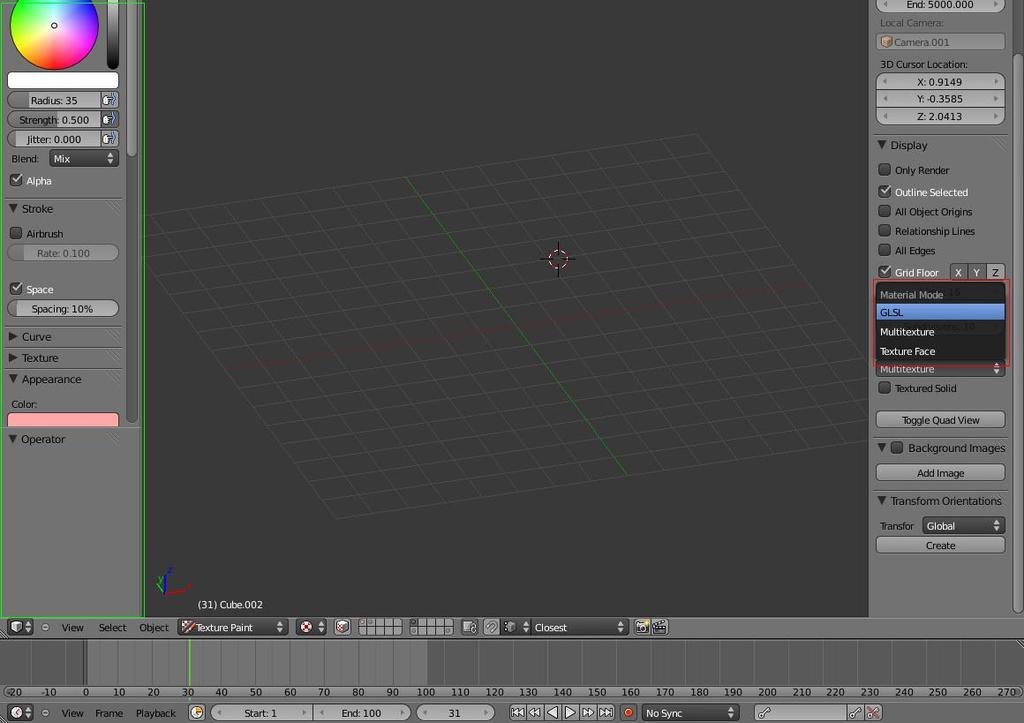The image size is (1024, 723).
Task: Open the 3D view editor type selector
Action: coord(20,627)
